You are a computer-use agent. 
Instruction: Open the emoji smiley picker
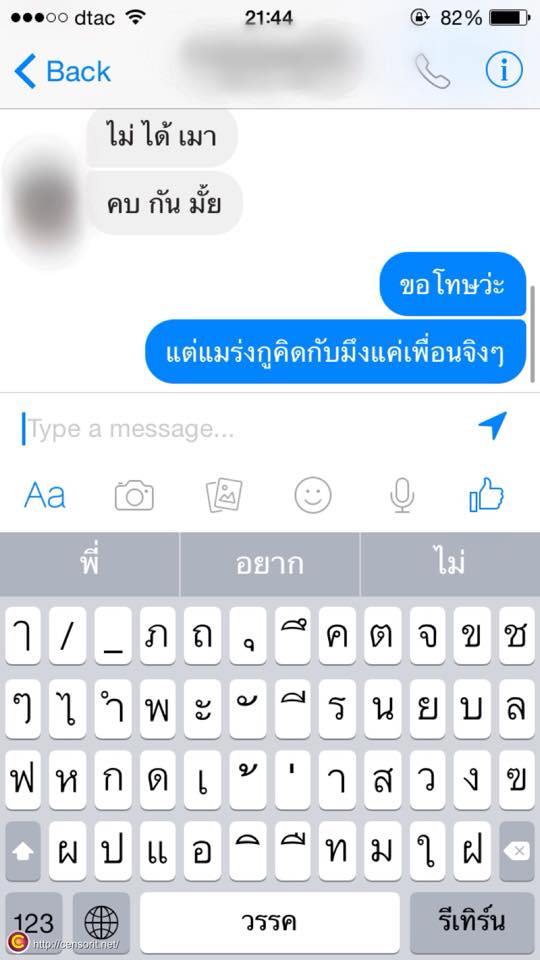[313, 495]
